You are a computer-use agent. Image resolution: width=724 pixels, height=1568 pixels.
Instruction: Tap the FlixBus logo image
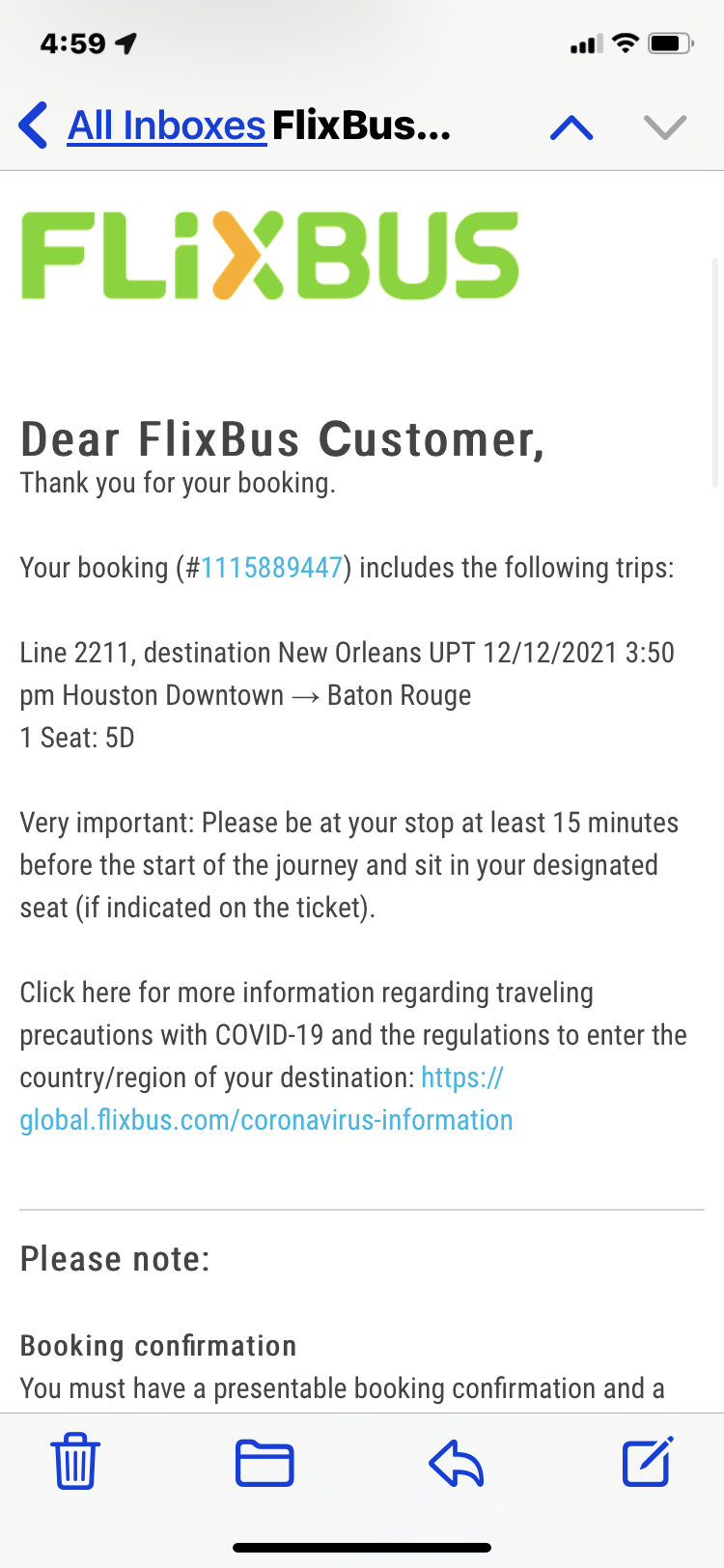270,256
